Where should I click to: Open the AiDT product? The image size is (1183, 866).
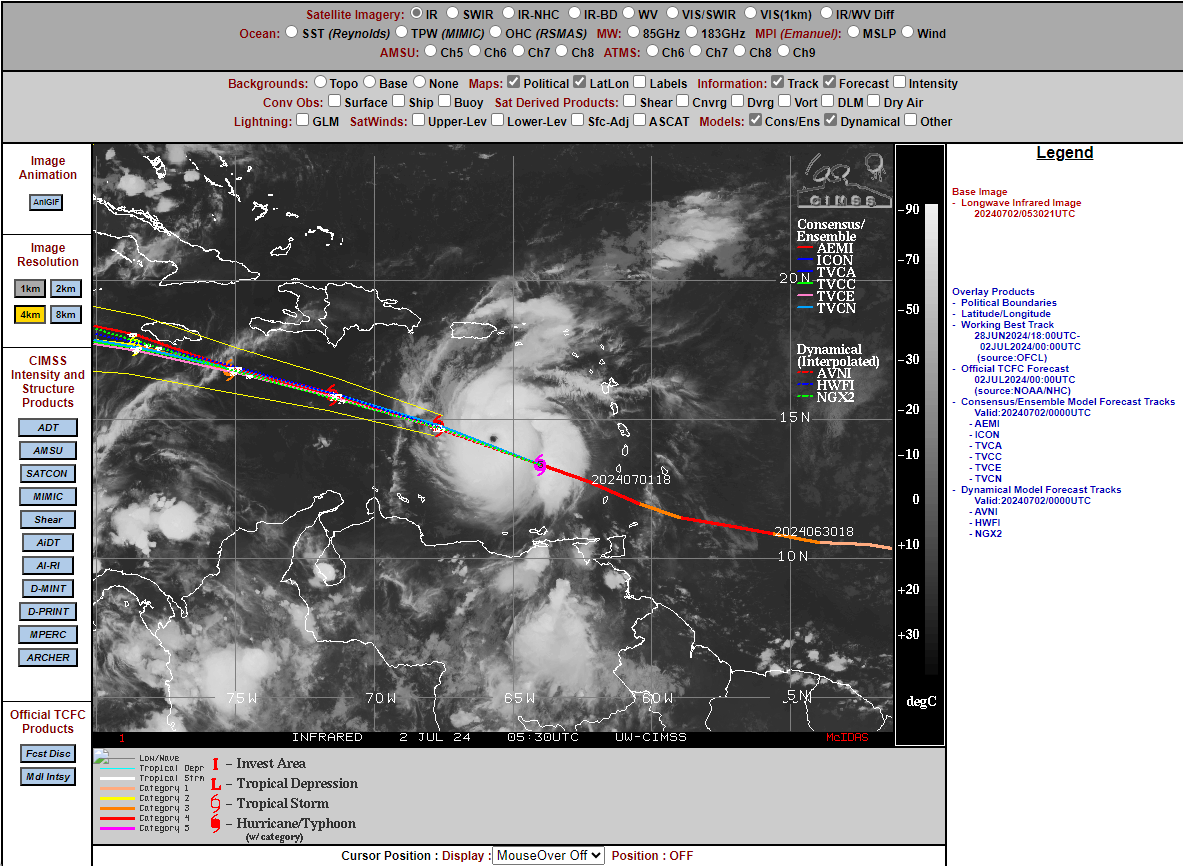pos(48,542)
